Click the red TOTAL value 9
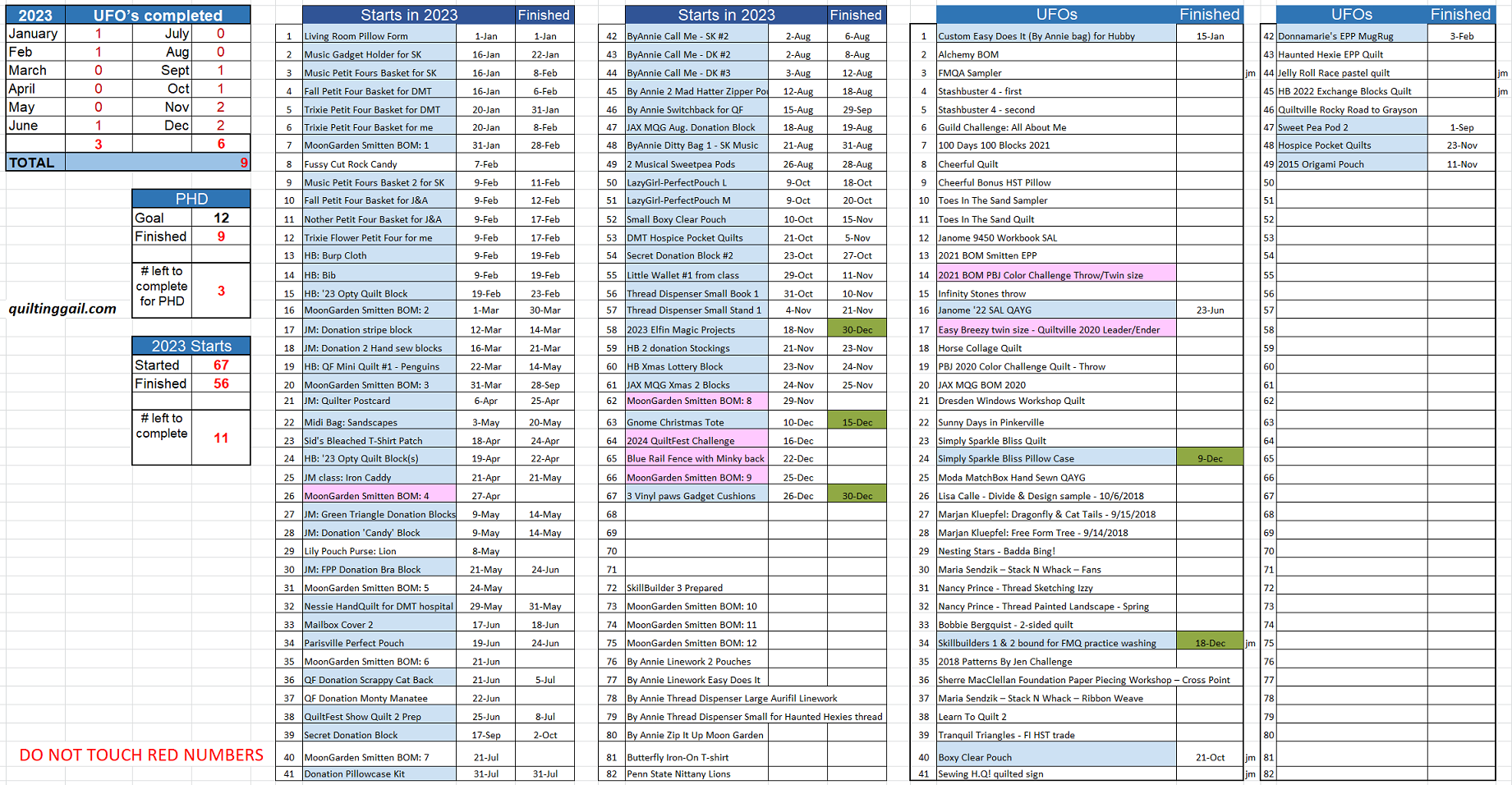 (x=244, y=163)
